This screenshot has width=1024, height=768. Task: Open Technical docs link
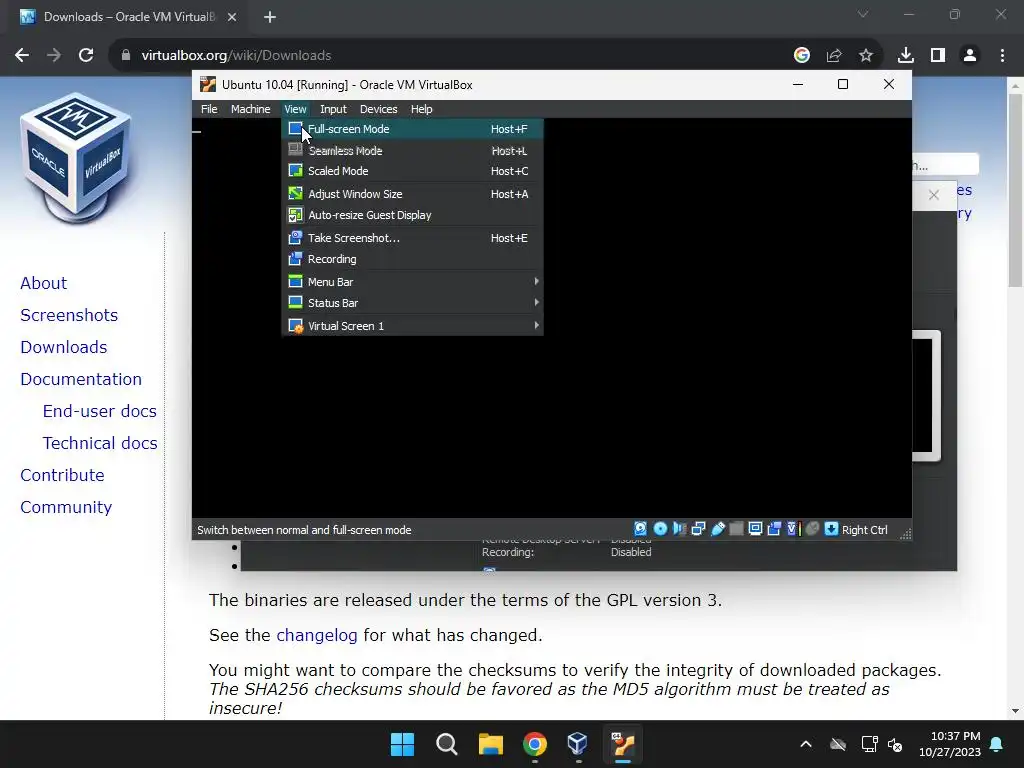100,443
